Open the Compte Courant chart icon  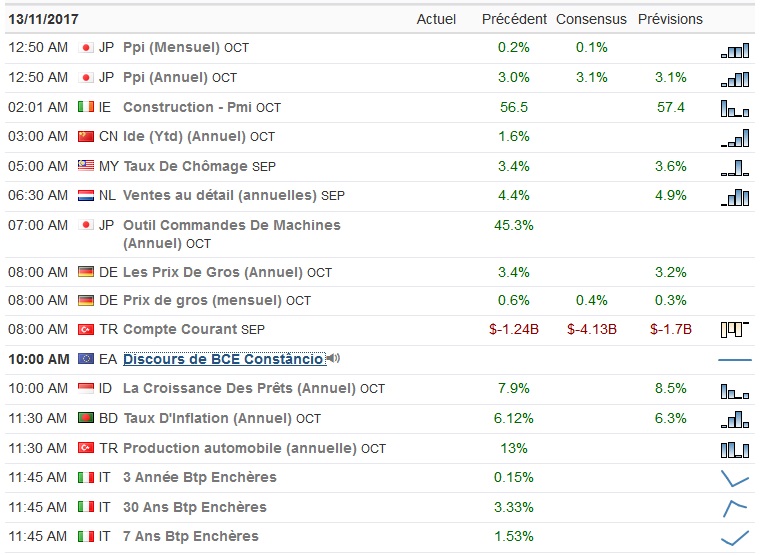[735, 329]
